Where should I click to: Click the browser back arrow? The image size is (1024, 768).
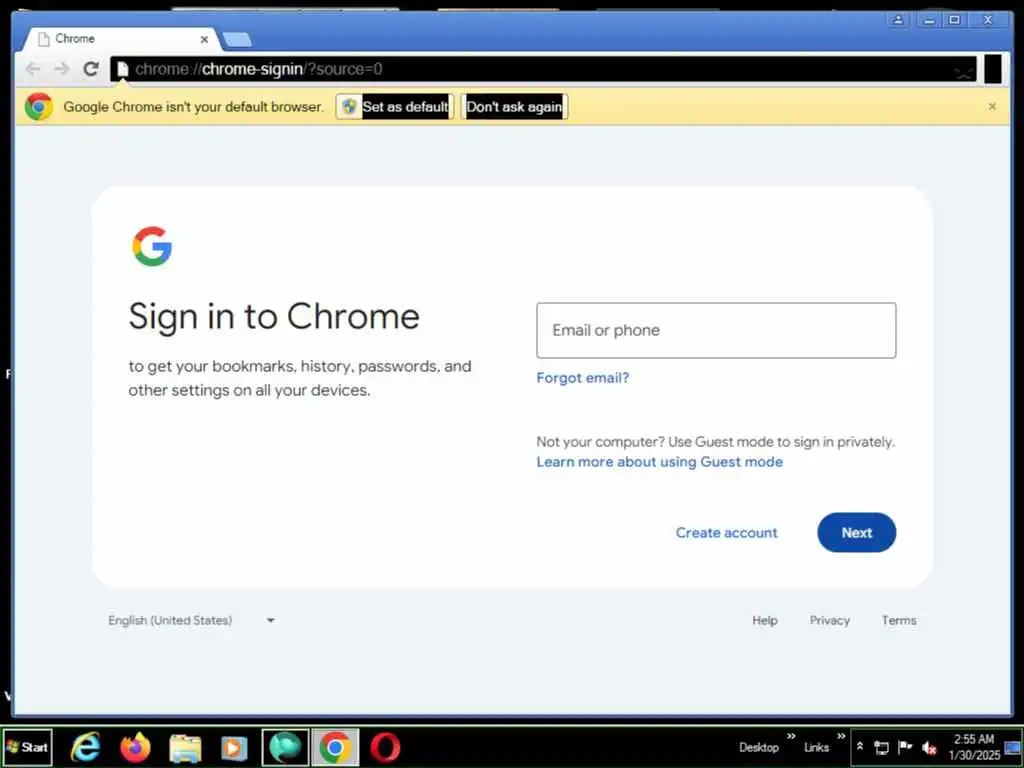33,69
